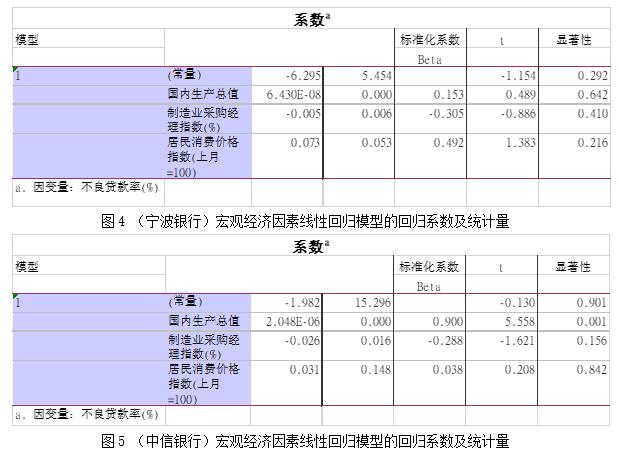Image resolution: width=618 pixels, height=458 pixels.
Task: Select the 0.901 significance cell
Action: pyautogui.click(x=573, y=303)
